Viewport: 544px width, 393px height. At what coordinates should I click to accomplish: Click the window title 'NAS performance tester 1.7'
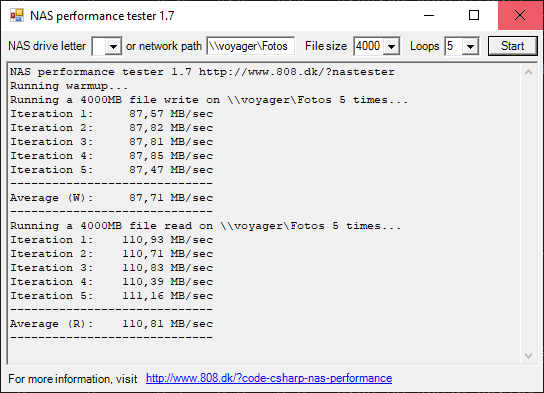(x=102, y=16)
